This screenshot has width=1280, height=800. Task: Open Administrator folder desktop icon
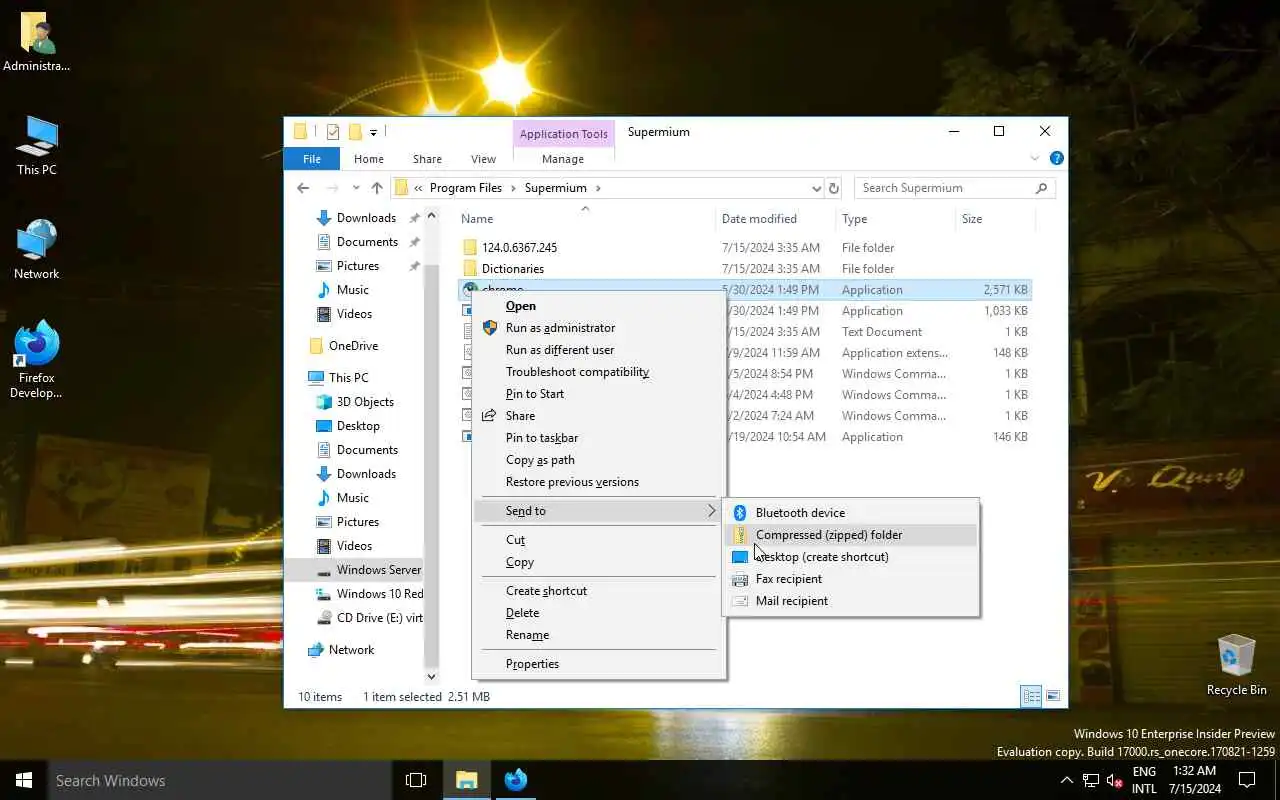[37, 42]
